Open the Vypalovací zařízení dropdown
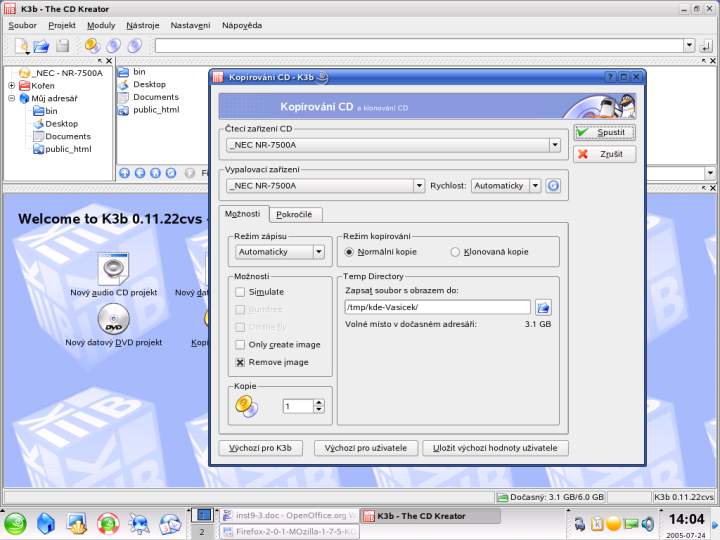 tap(419, 186)
